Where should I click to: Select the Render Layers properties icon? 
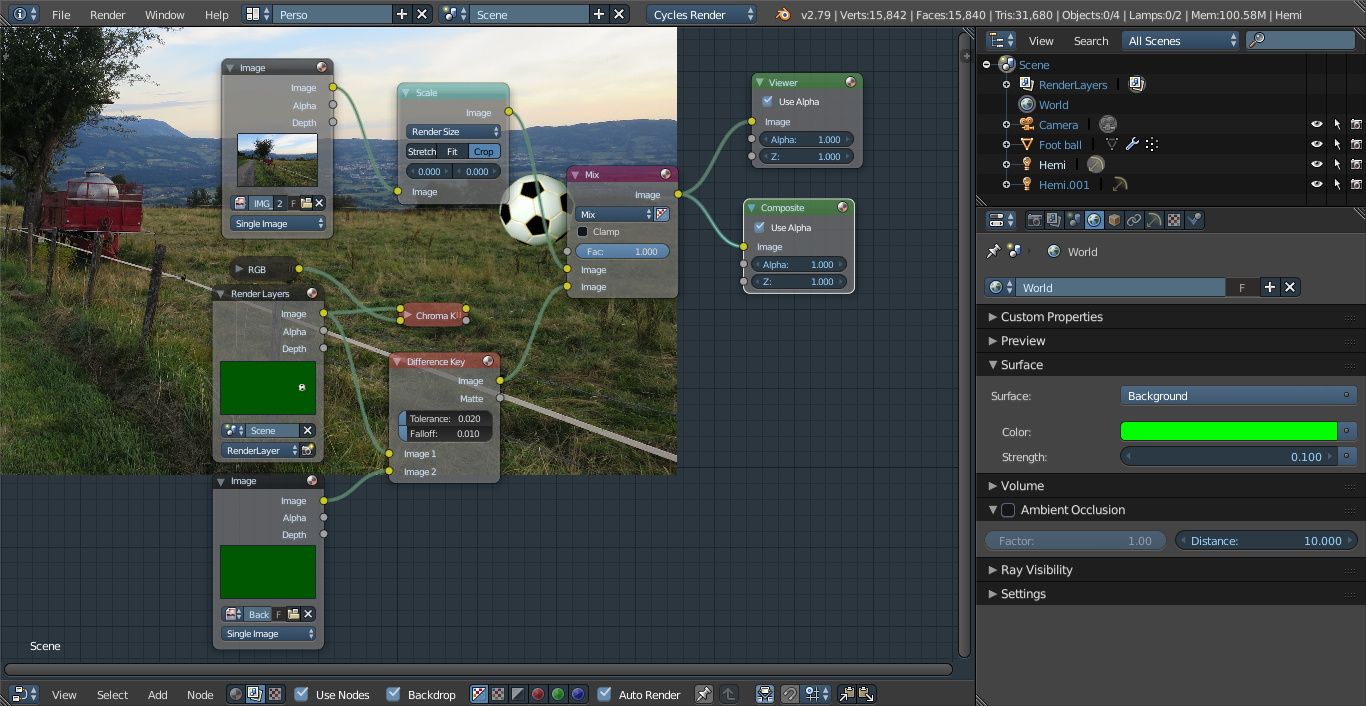pyautogui.click(x=1054, y=220)
